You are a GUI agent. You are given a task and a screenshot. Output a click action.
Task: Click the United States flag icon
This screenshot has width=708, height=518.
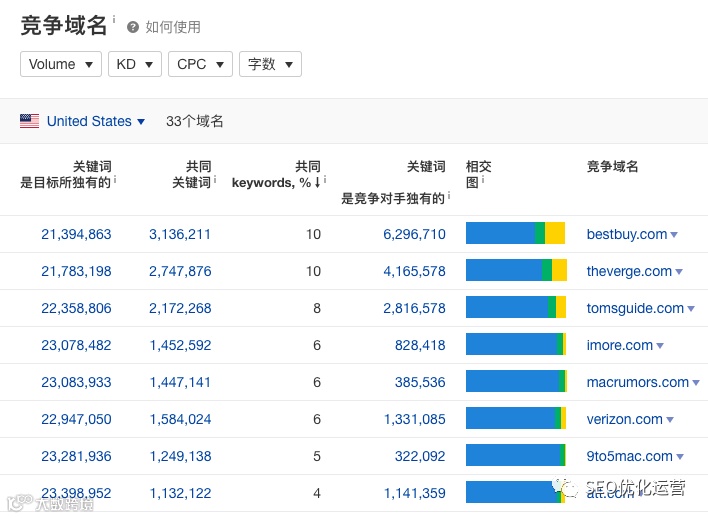(x=29, y=121)
